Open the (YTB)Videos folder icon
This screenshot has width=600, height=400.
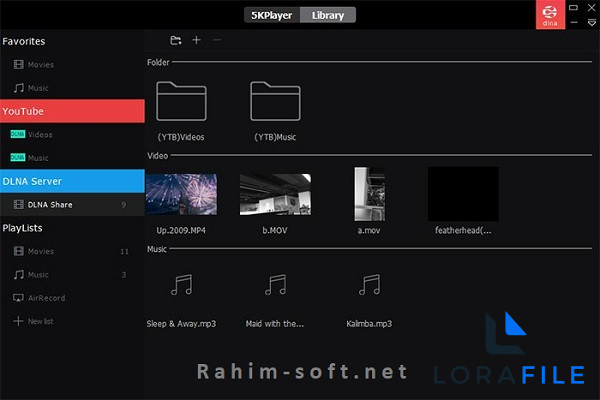[181, 101]
